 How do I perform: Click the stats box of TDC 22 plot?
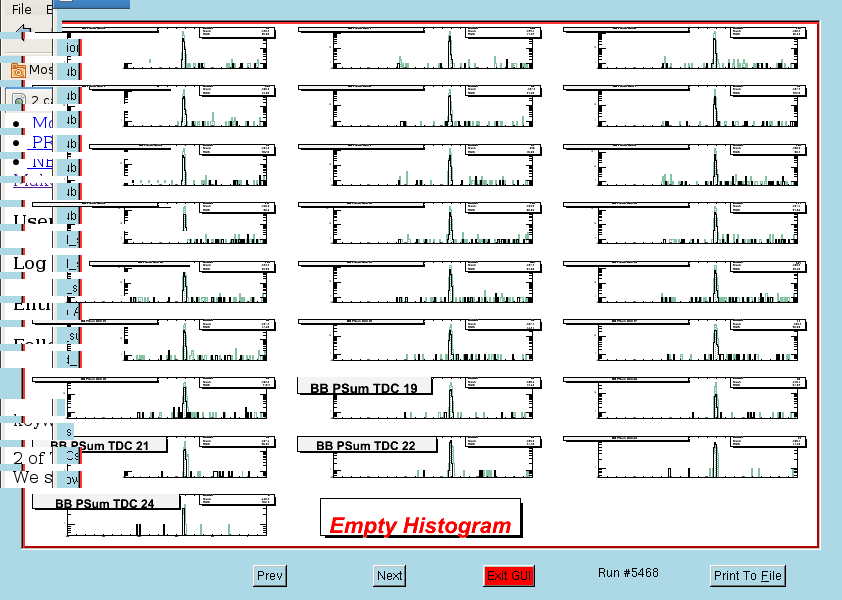[503, 442]
